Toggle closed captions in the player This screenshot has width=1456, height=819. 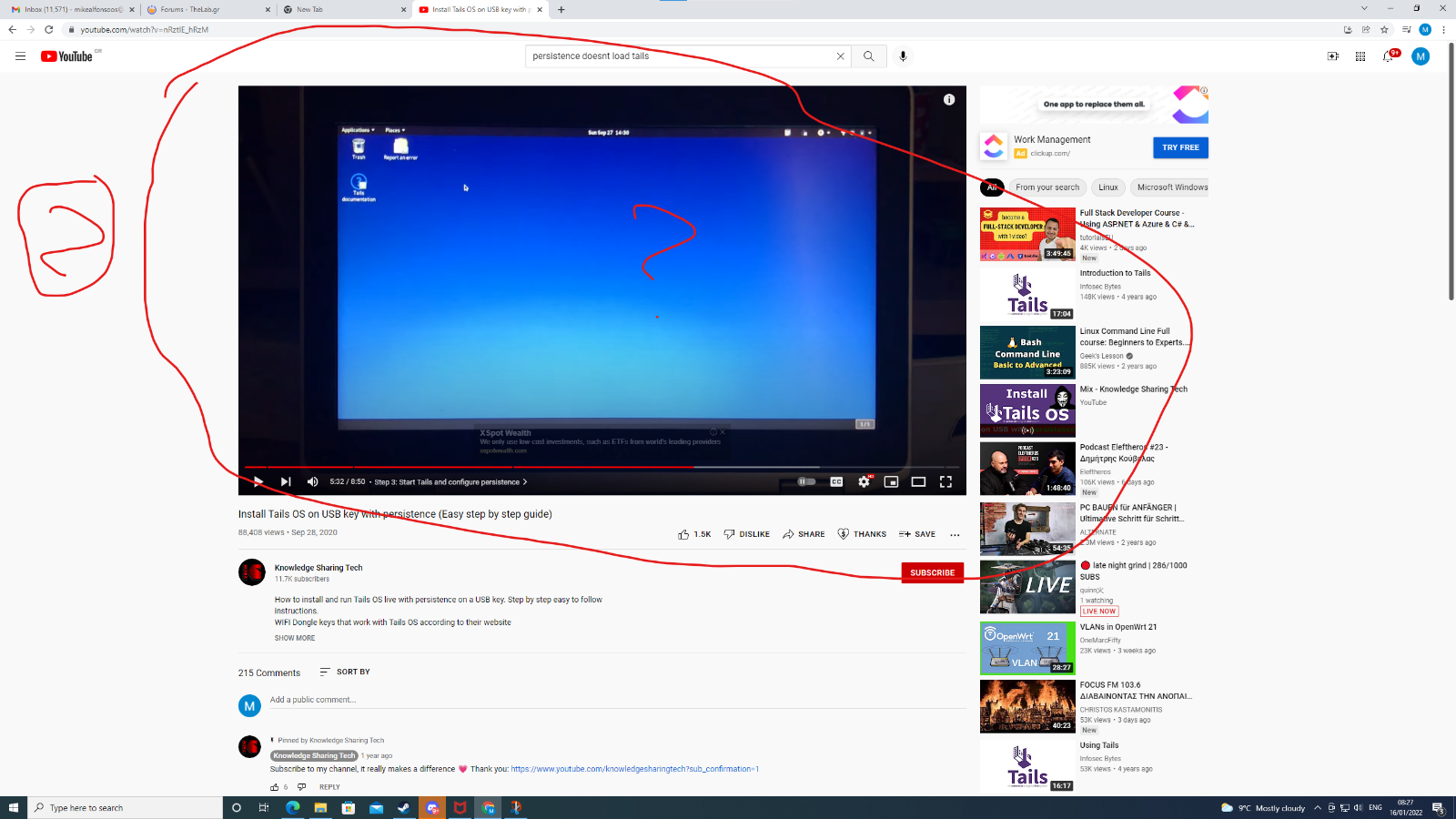pos(836,482)
